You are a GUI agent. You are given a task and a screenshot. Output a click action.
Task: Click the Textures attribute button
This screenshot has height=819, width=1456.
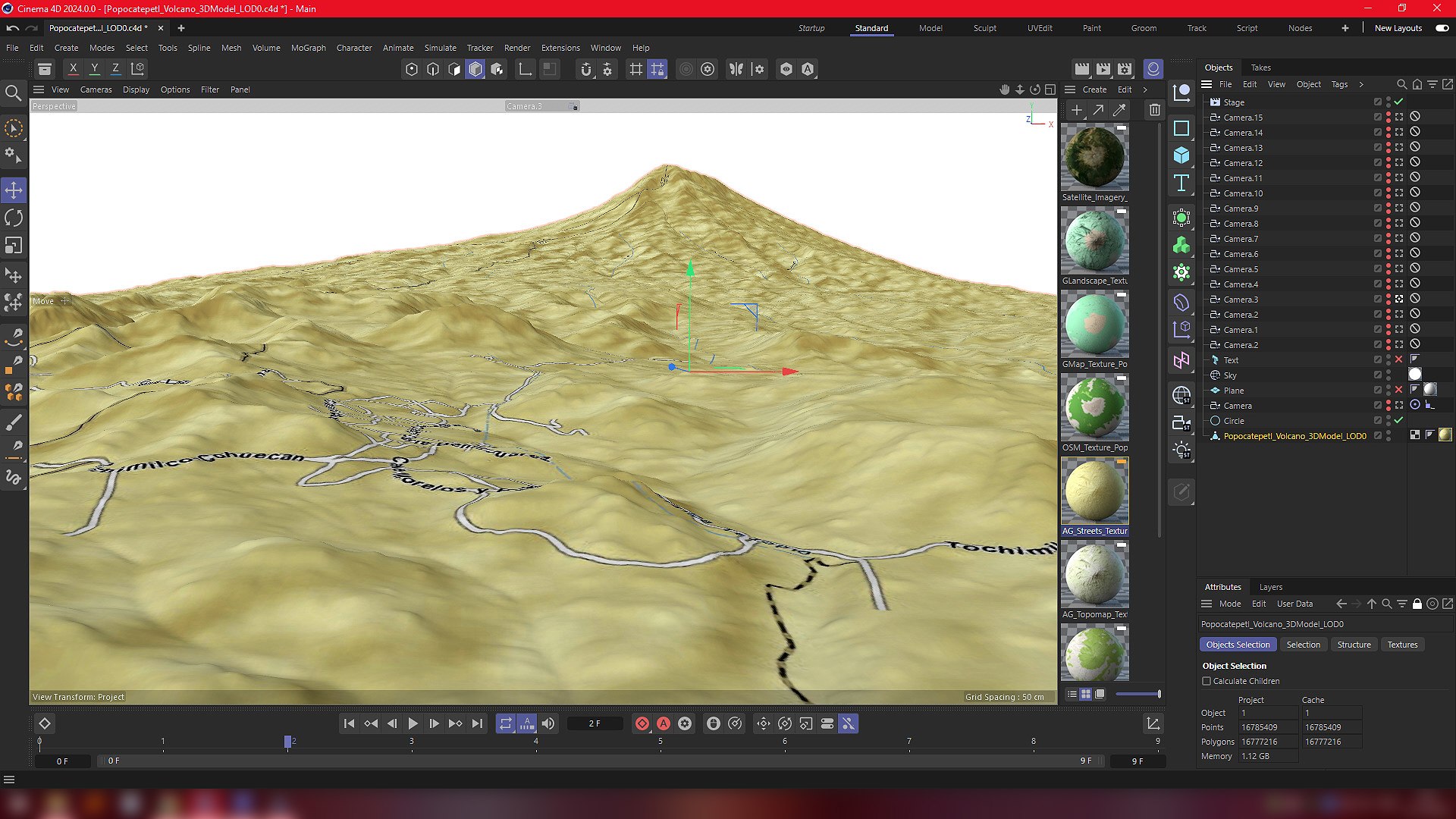pos(1403,645)
